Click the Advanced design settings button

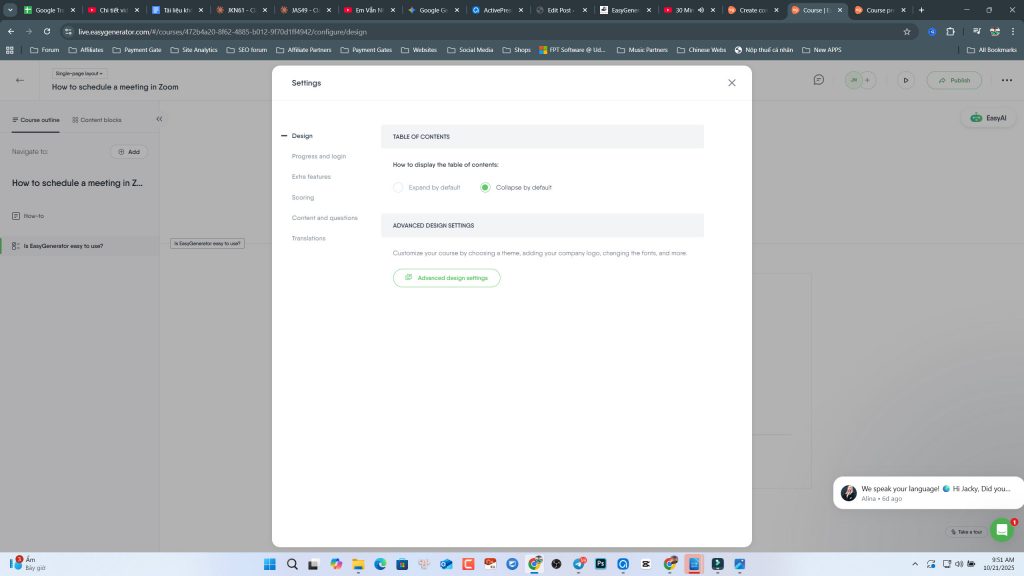(x=447, y=278)
